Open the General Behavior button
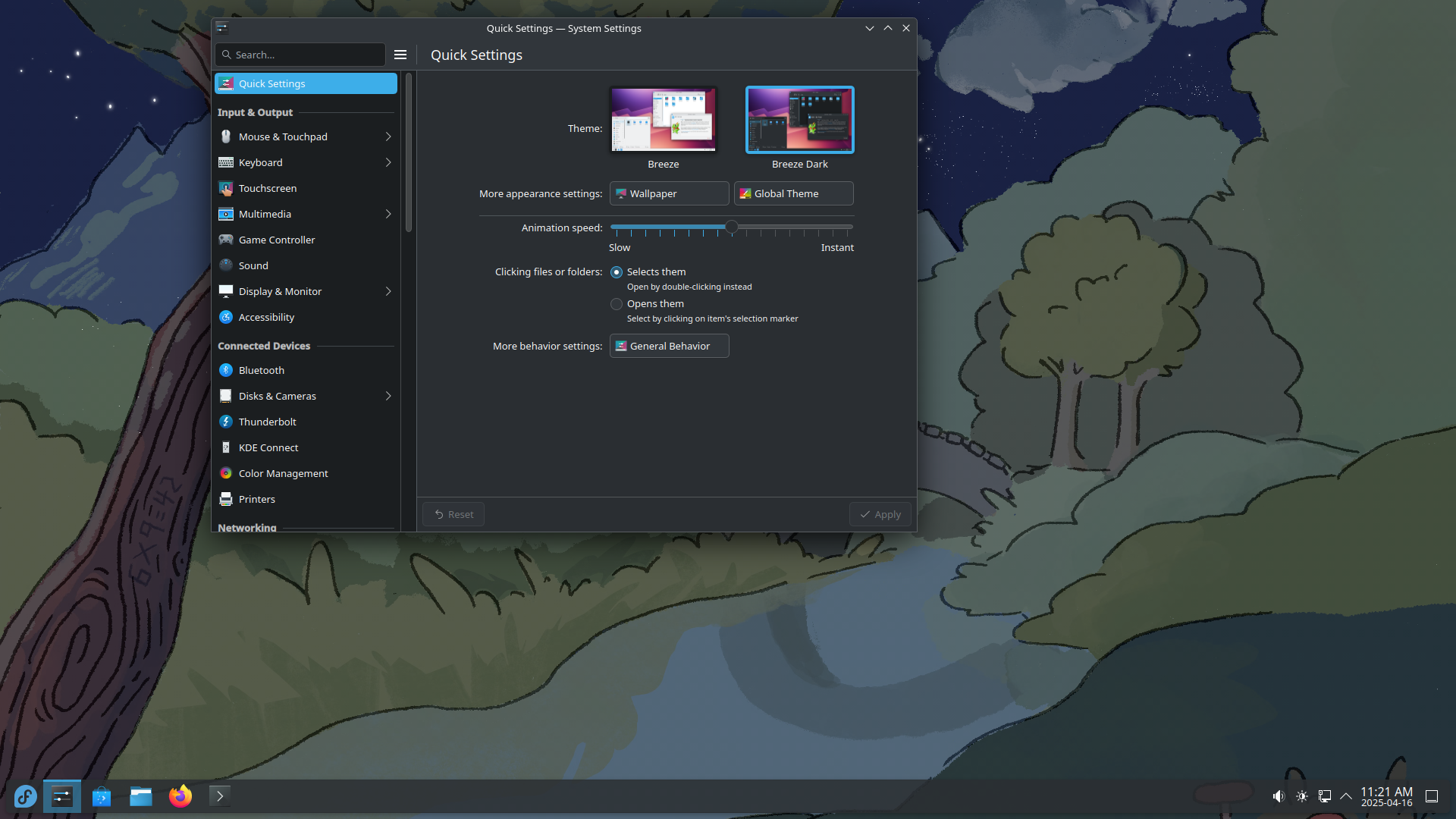Viewport: 1456px width, 819px height. coord(669,346)
